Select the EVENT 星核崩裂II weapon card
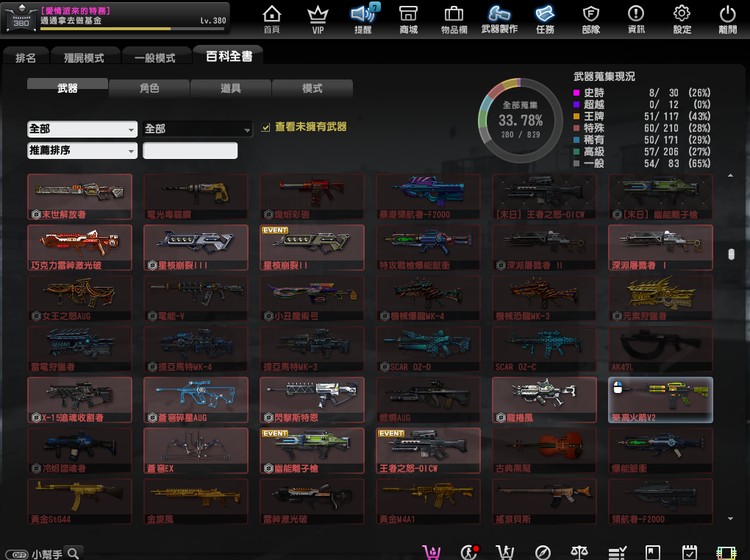 click(x=312, y=248)
